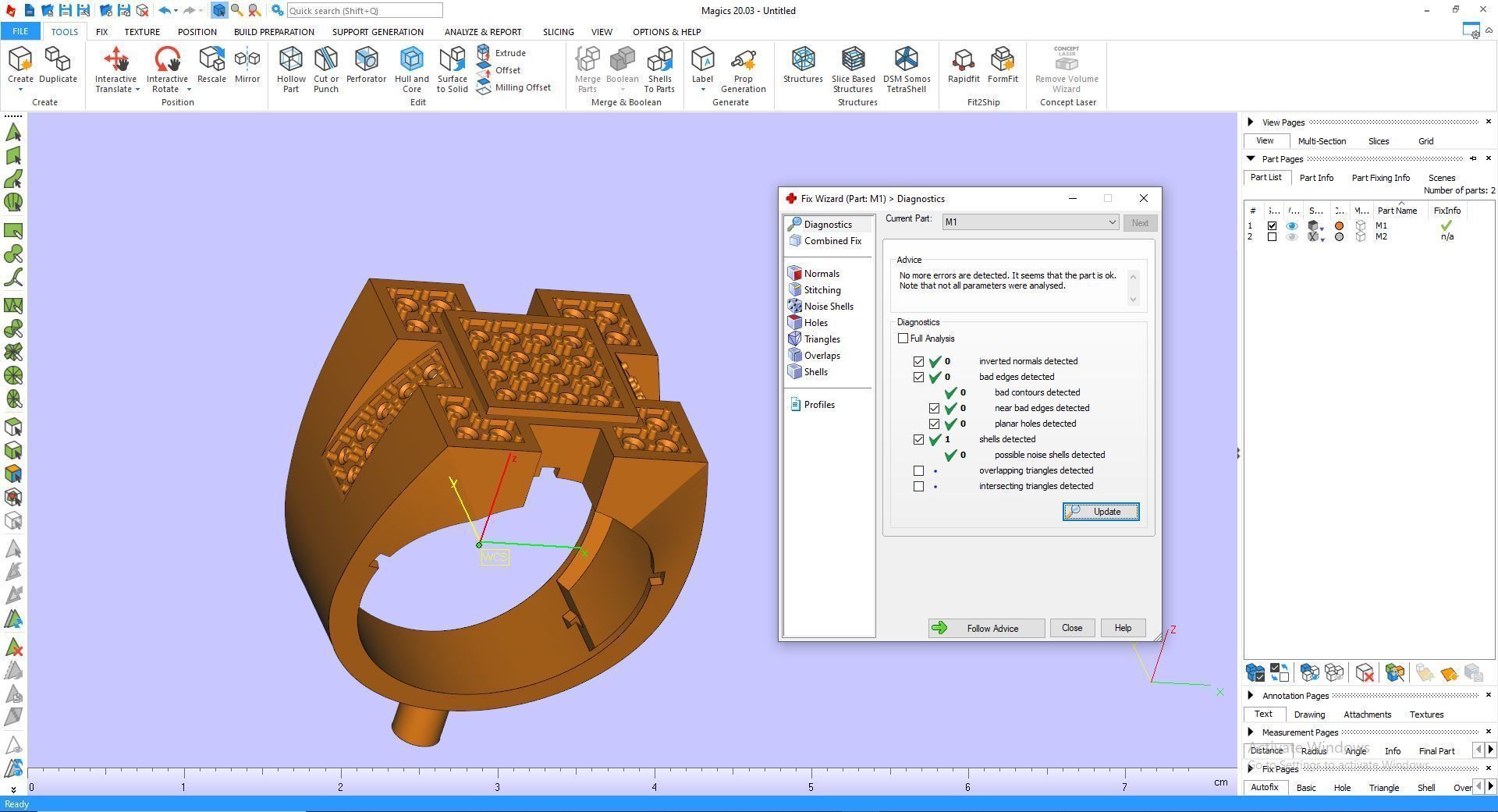
Task: Expand Interactive Translate dropdown arrow
Action: [137, 90]
